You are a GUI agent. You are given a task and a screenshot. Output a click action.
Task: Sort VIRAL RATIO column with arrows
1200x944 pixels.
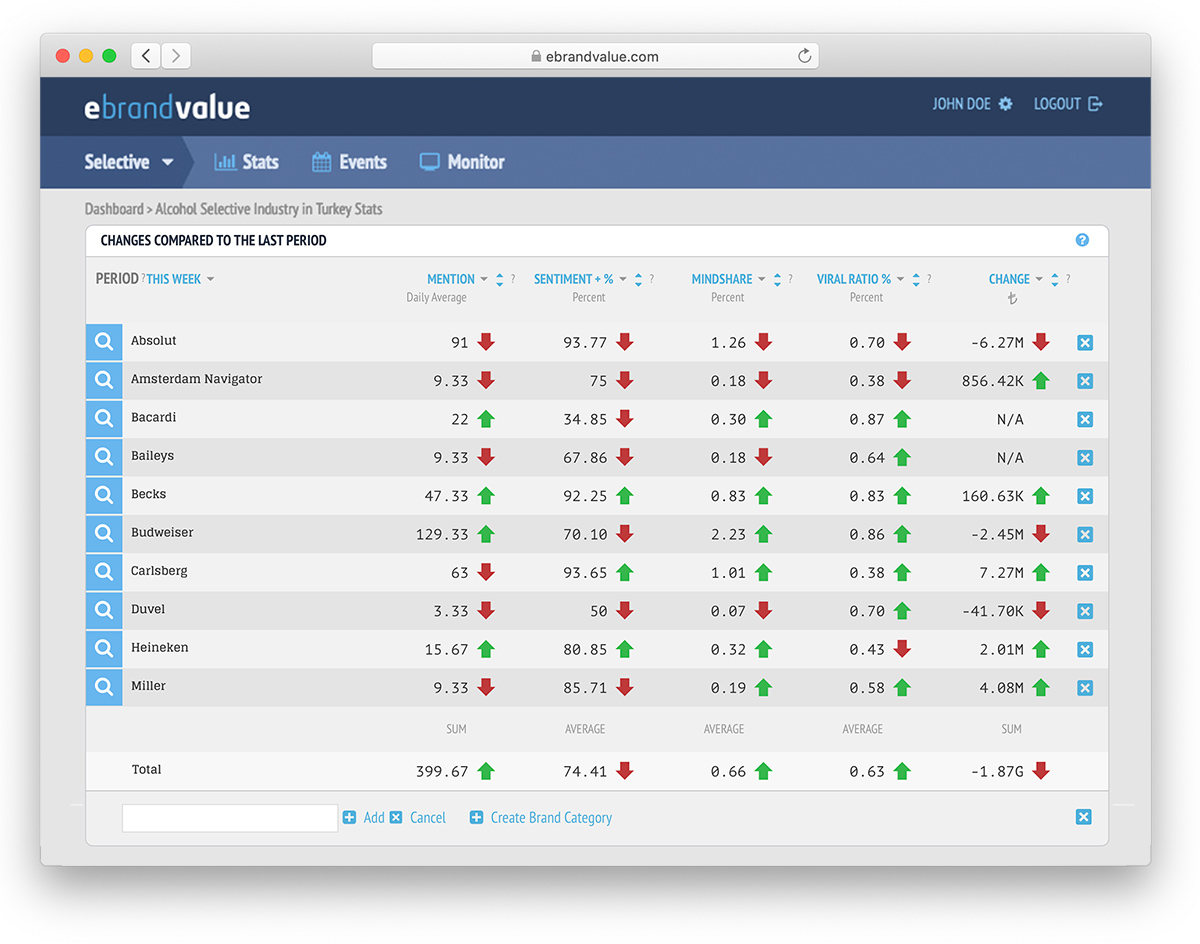coord(916,280)
